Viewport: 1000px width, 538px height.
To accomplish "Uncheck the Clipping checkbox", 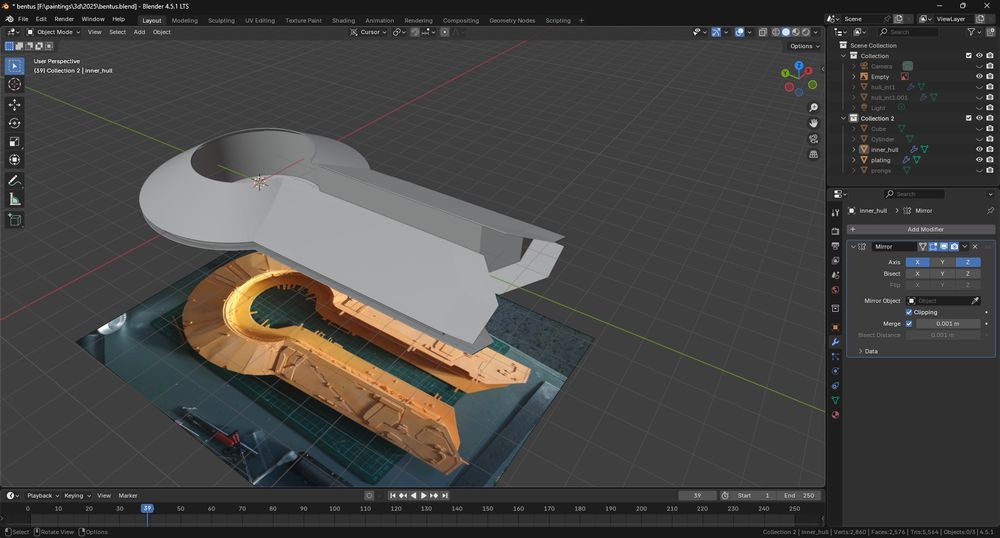I will [x=910, y=312].
